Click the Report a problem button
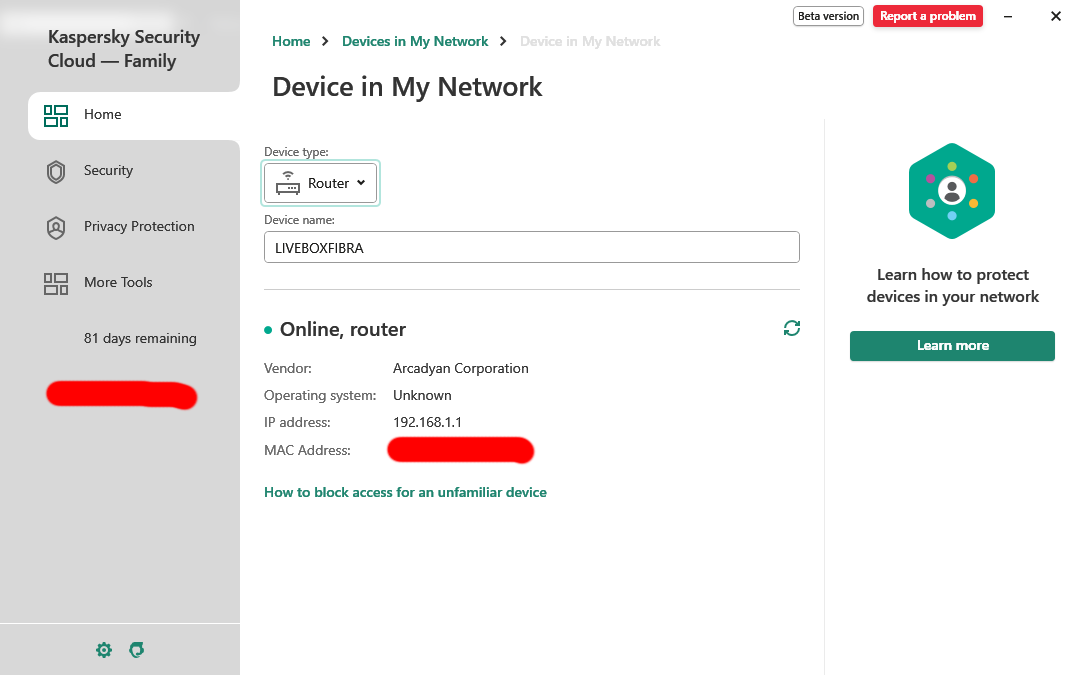1080x675 pixels. click(x=927, y=16)
